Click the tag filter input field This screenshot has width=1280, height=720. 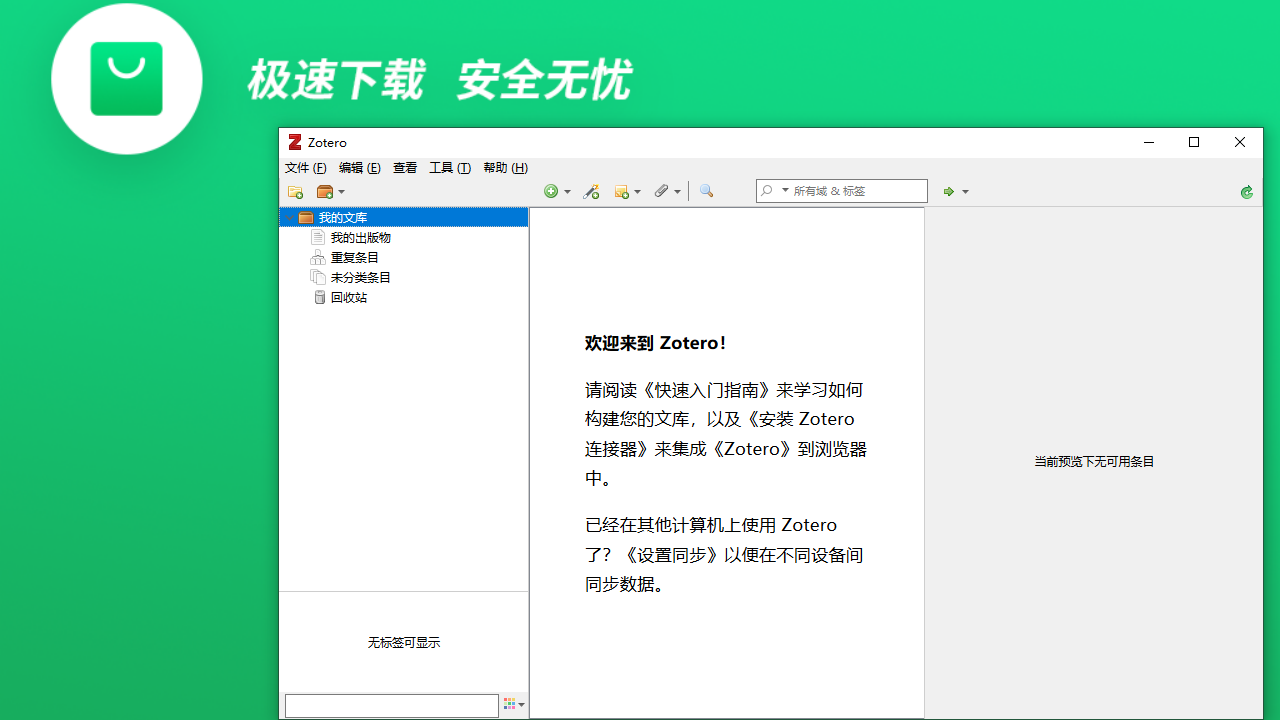tap(390, 705)
